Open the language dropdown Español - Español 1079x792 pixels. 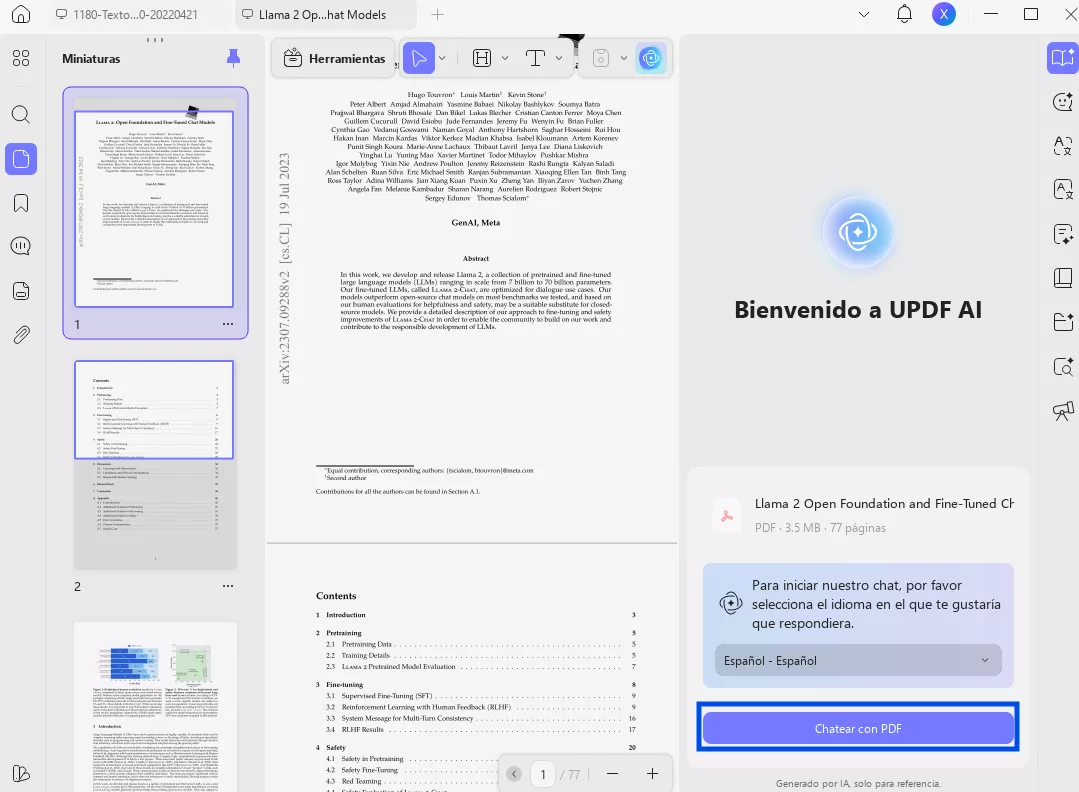point(858,661)
